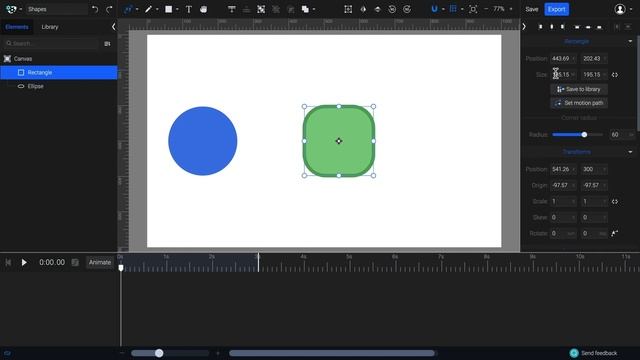Collapse the right properties panel
Screen dimensions: 640x360
tap(524, 27)
